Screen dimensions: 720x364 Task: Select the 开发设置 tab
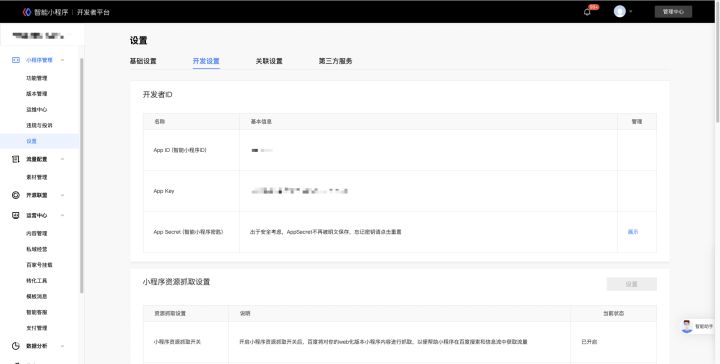(x=206, y=61)
